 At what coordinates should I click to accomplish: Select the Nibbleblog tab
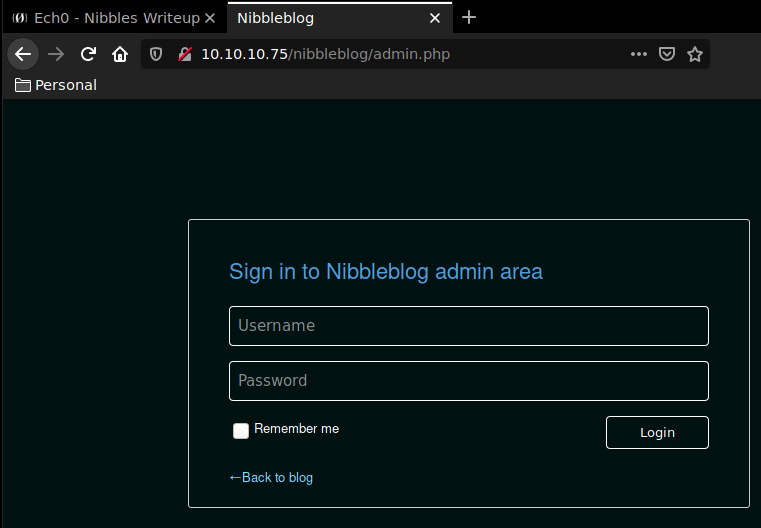pos(320,18)
